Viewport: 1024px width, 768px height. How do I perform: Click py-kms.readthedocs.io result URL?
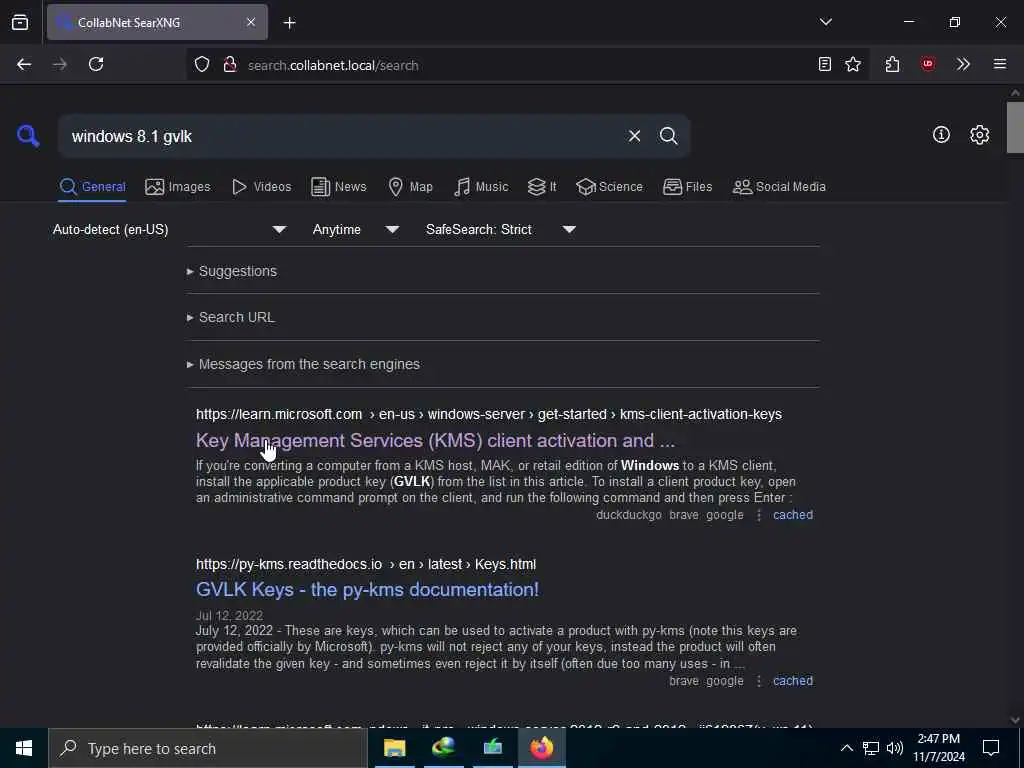[x=366, y=564]
